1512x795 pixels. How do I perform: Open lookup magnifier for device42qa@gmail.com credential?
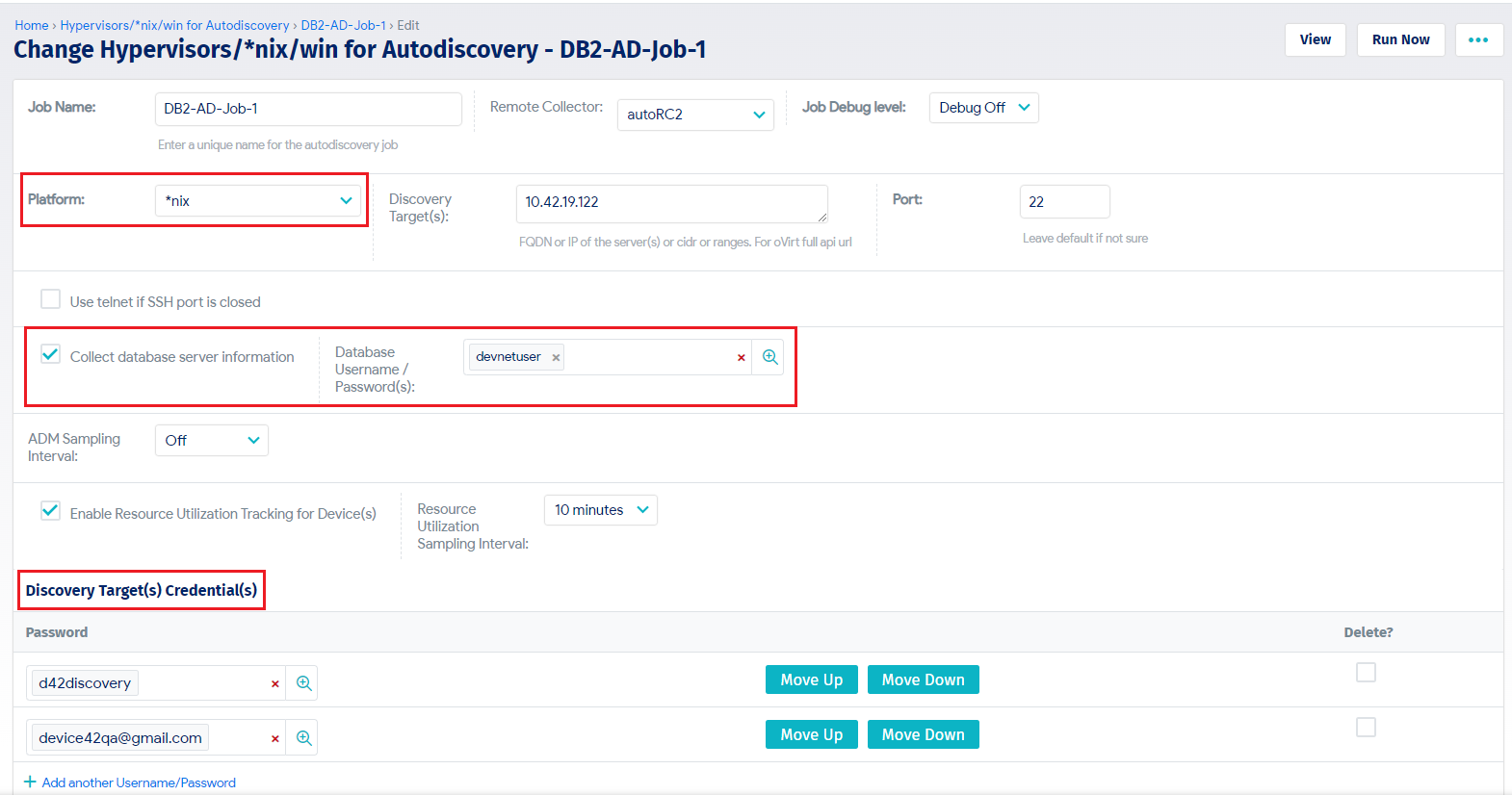pyautogui.click(x=303, y=738)
